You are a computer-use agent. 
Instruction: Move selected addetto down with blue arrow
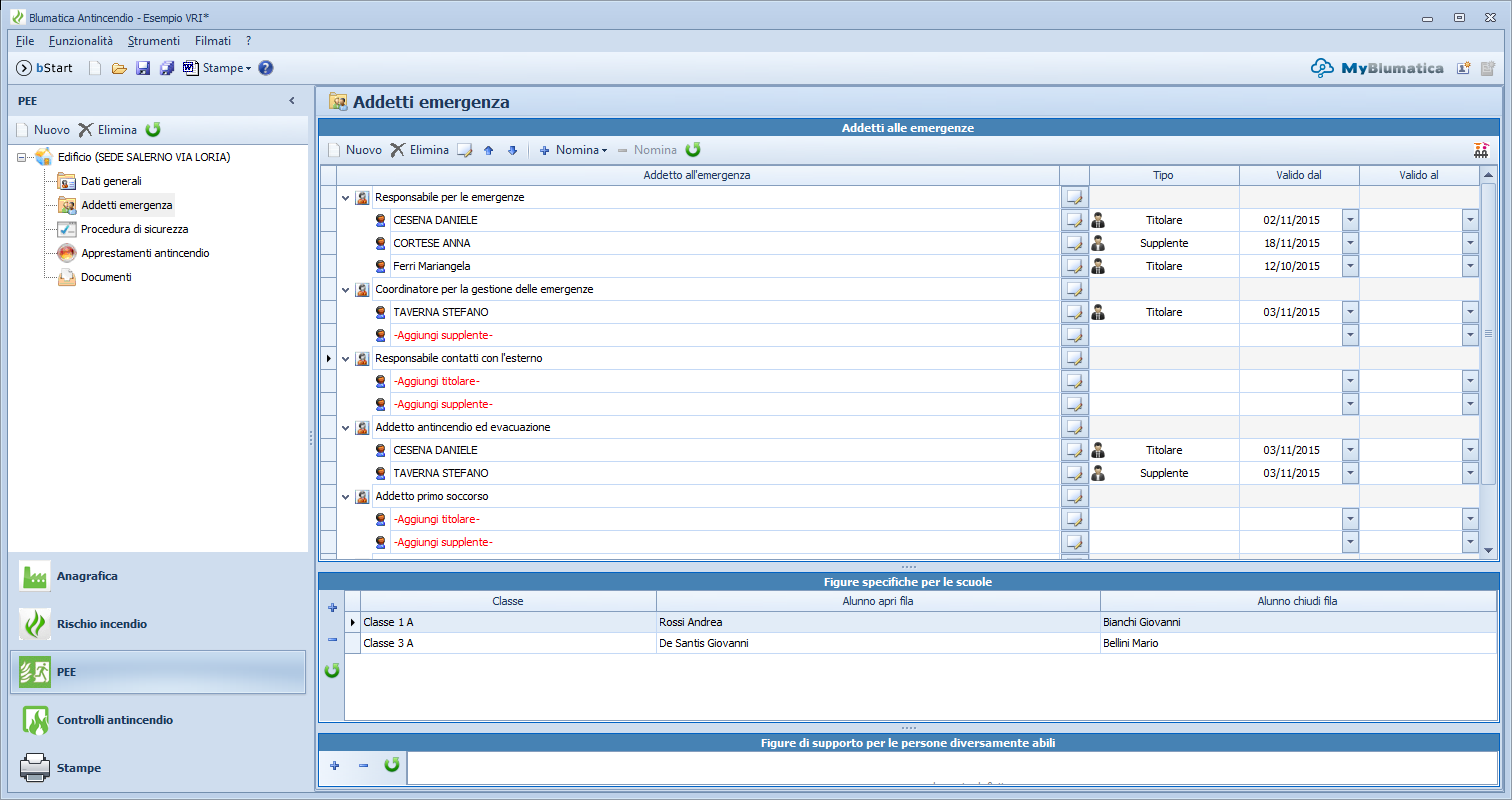[x=512, y=150]
